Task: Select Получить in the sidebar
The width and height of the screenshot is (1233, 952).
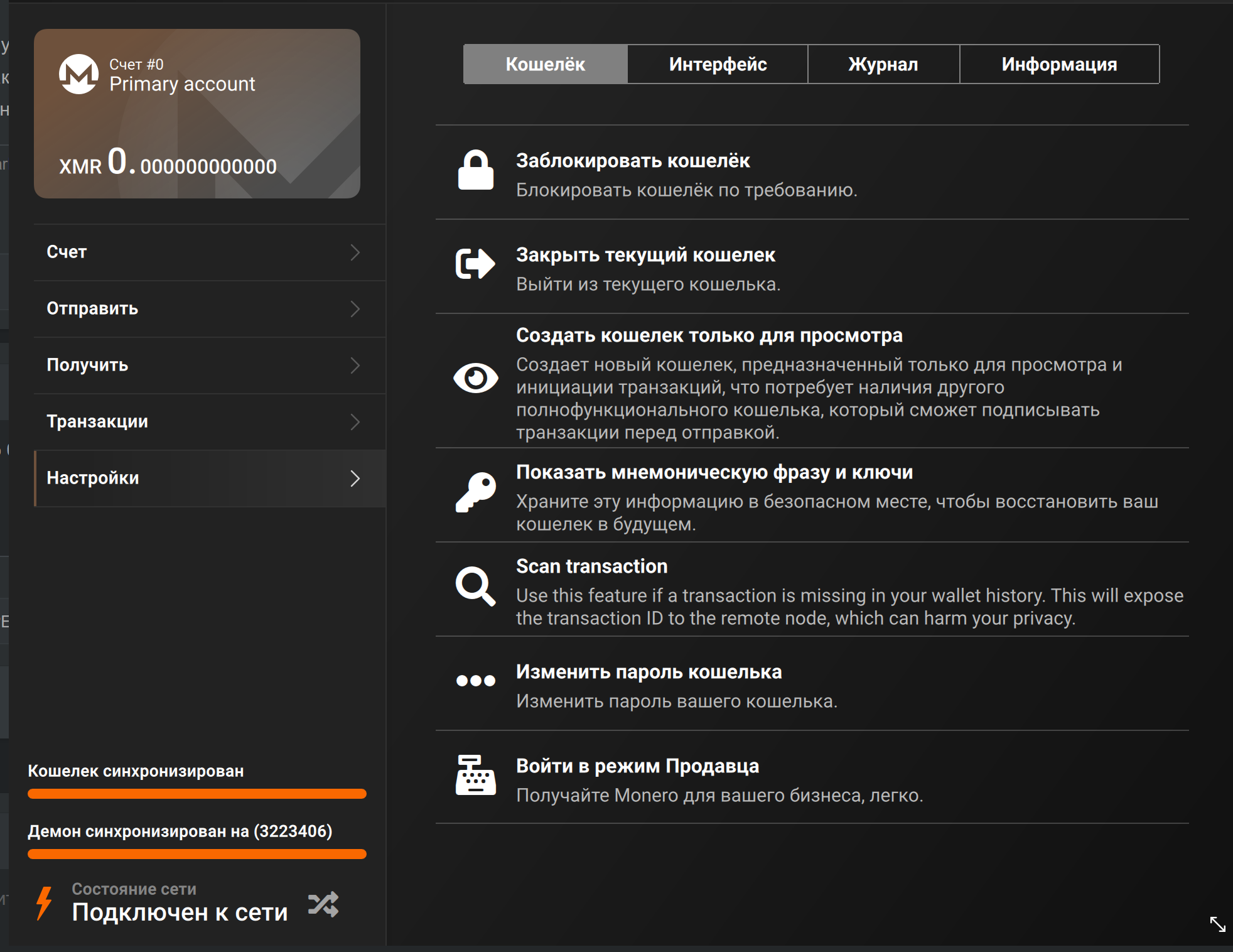Action: click(x=88, y=365)
